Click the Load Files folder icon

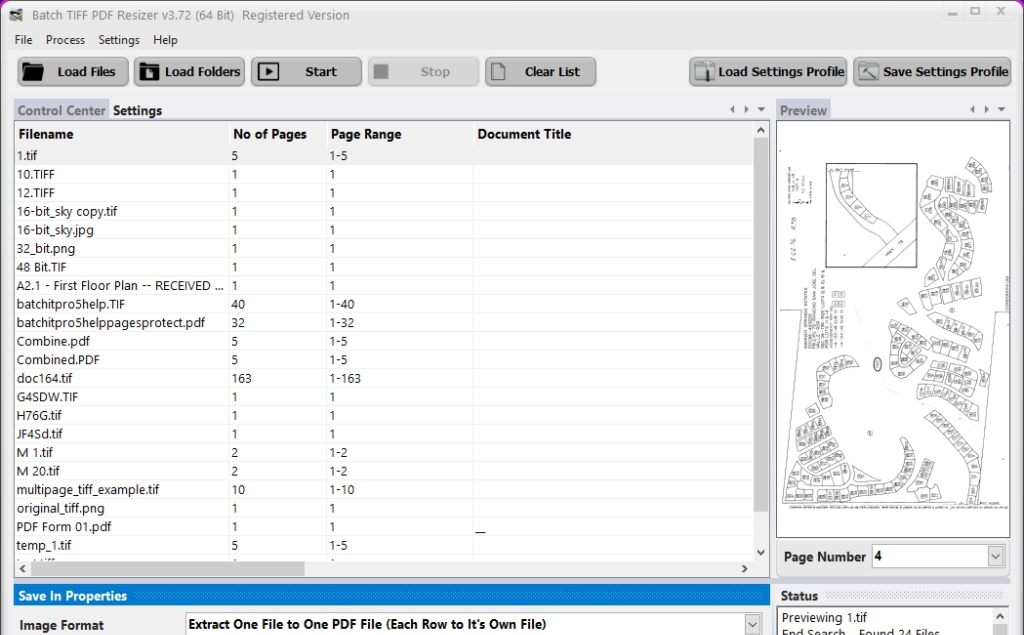click(x=35, y=72)
